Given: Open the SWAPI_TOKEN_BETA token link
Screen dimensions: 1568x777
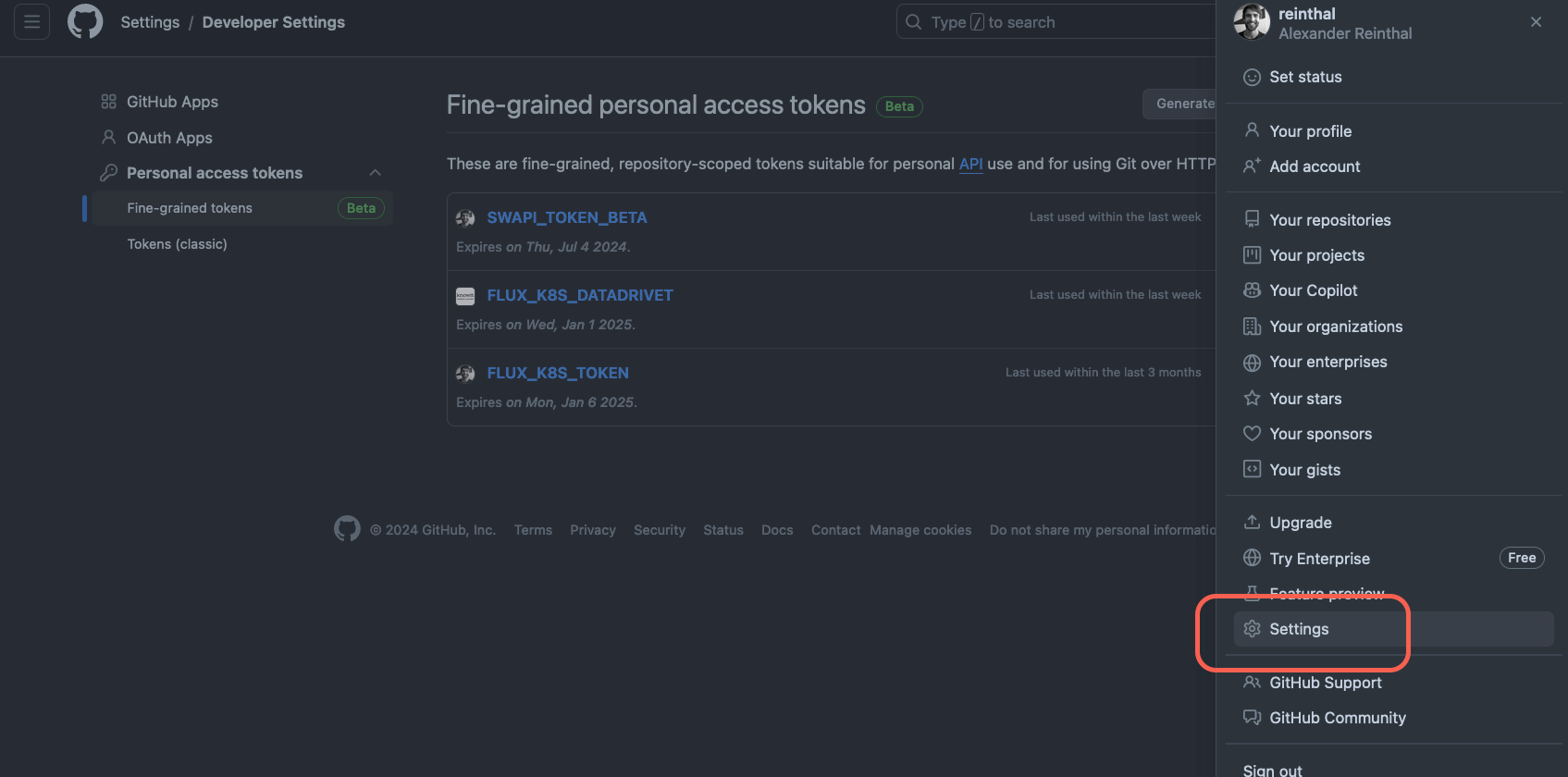Looking at the screenshot, I should [x=567, y=217].
